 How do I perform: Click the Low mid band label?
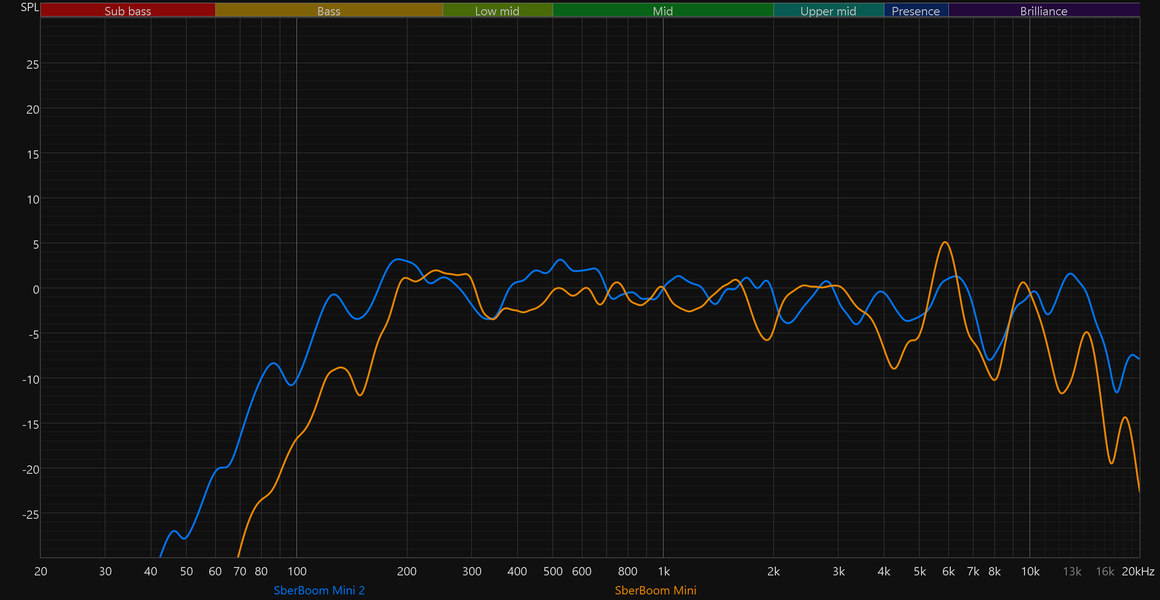pos(497,11)
